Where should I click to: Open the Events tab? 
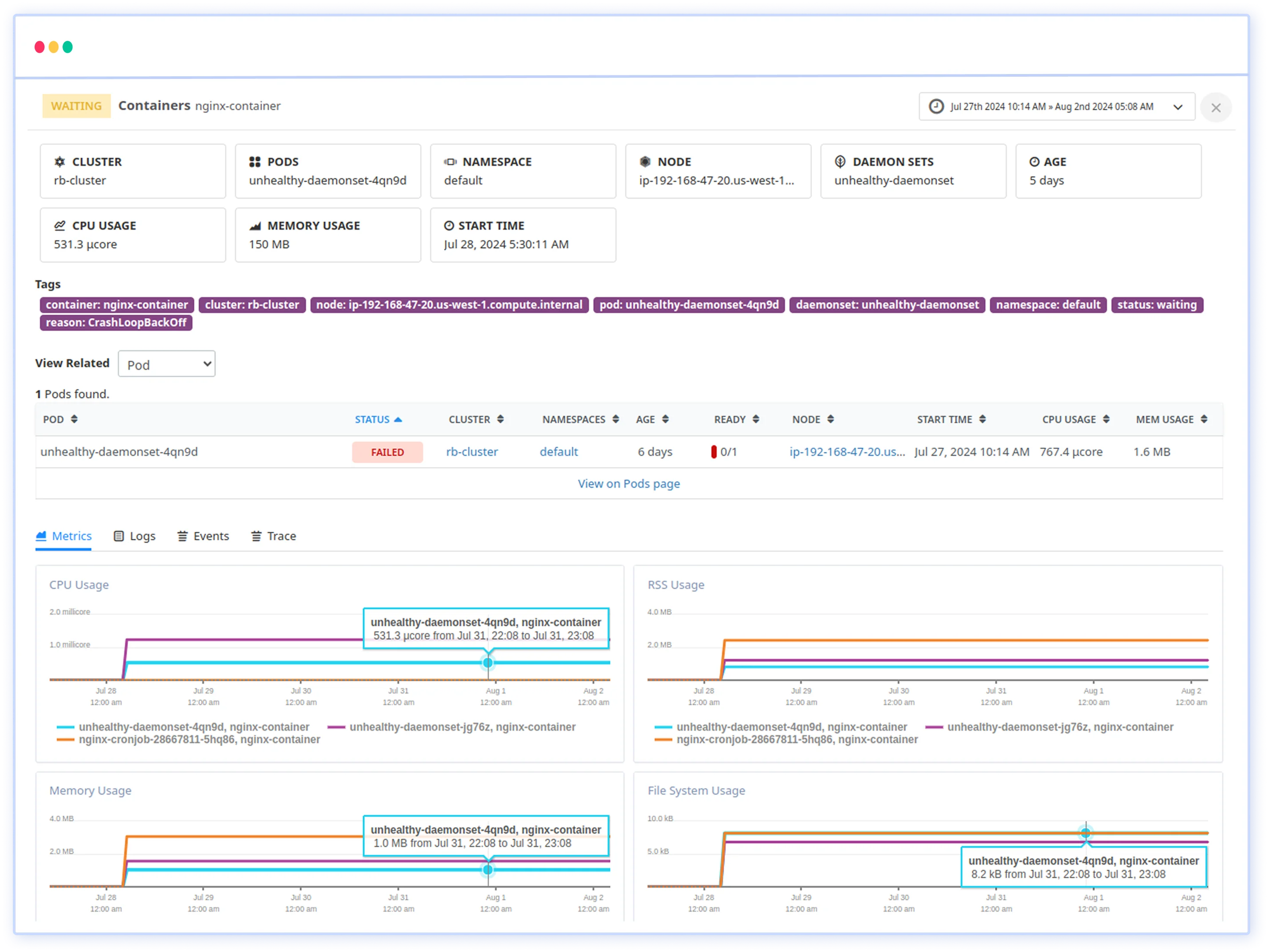coord(204,536)
